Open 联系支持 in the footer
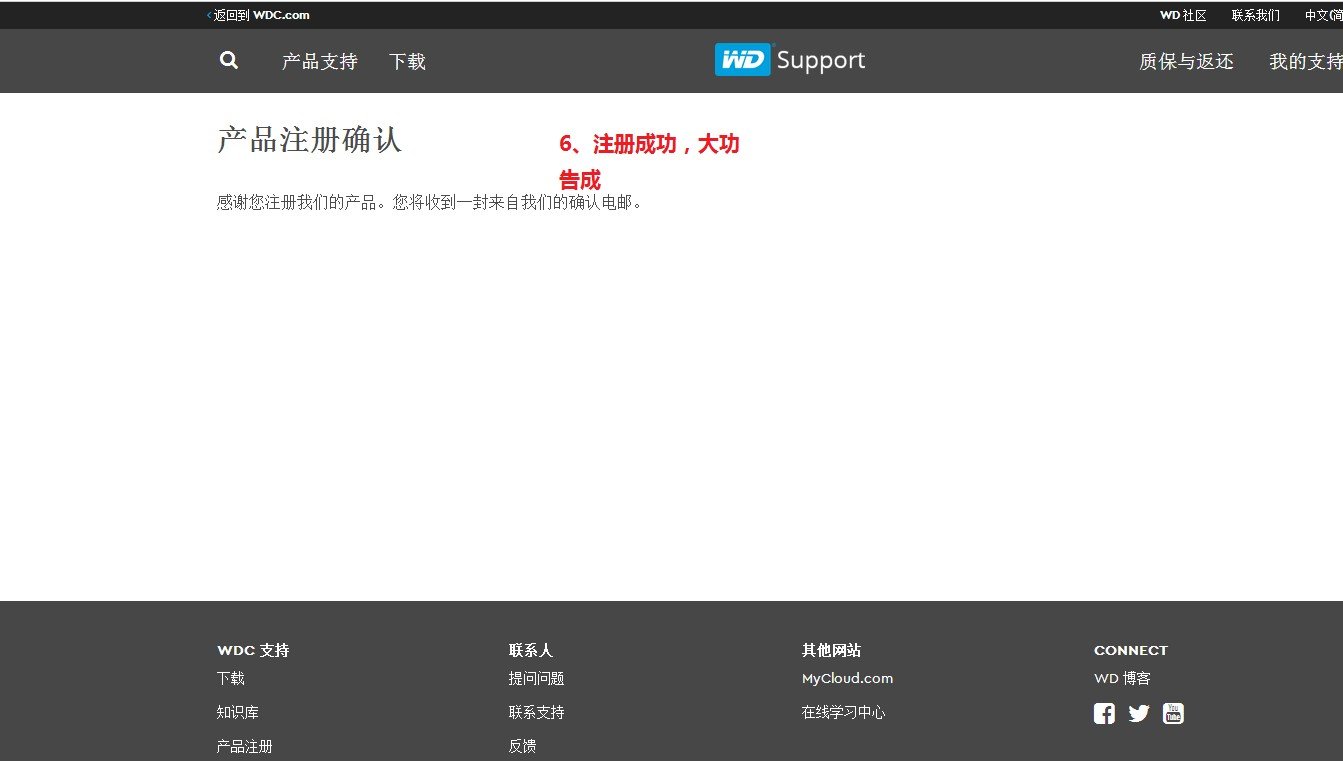1343x761 pixels. pyautogui.click(x=538, y=712)
